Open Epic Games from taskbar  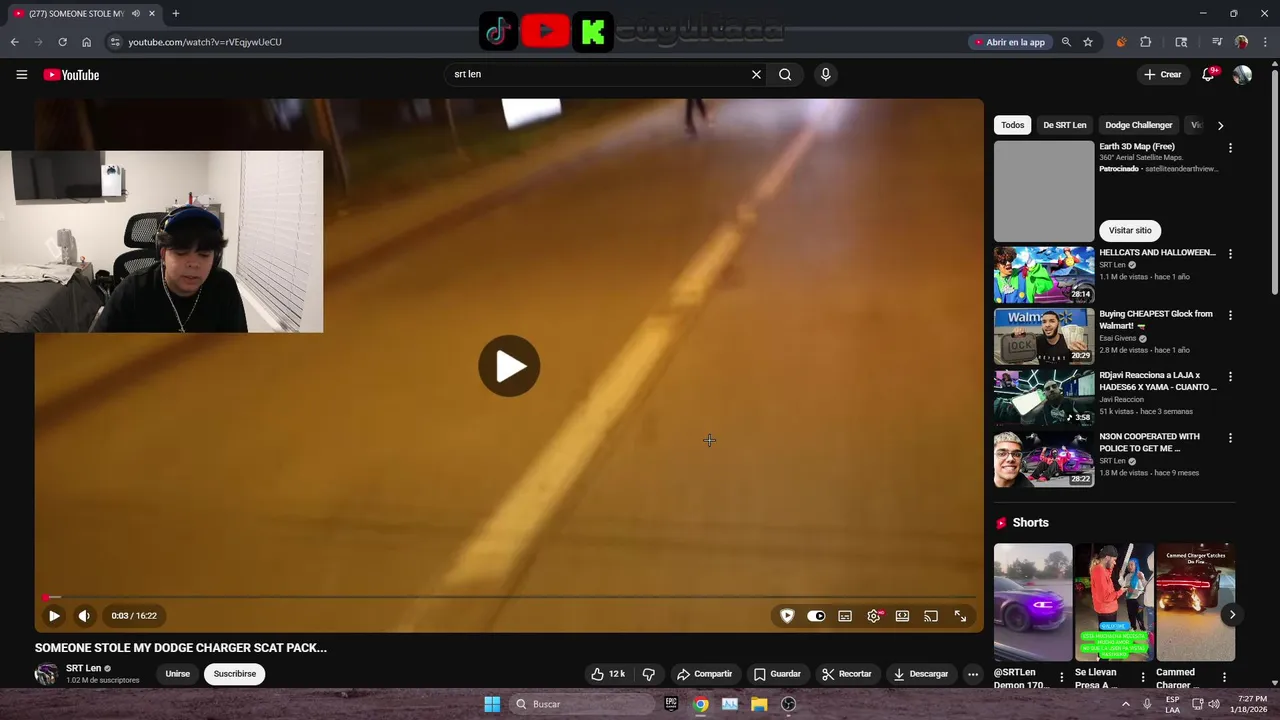[x=671, y=704]
